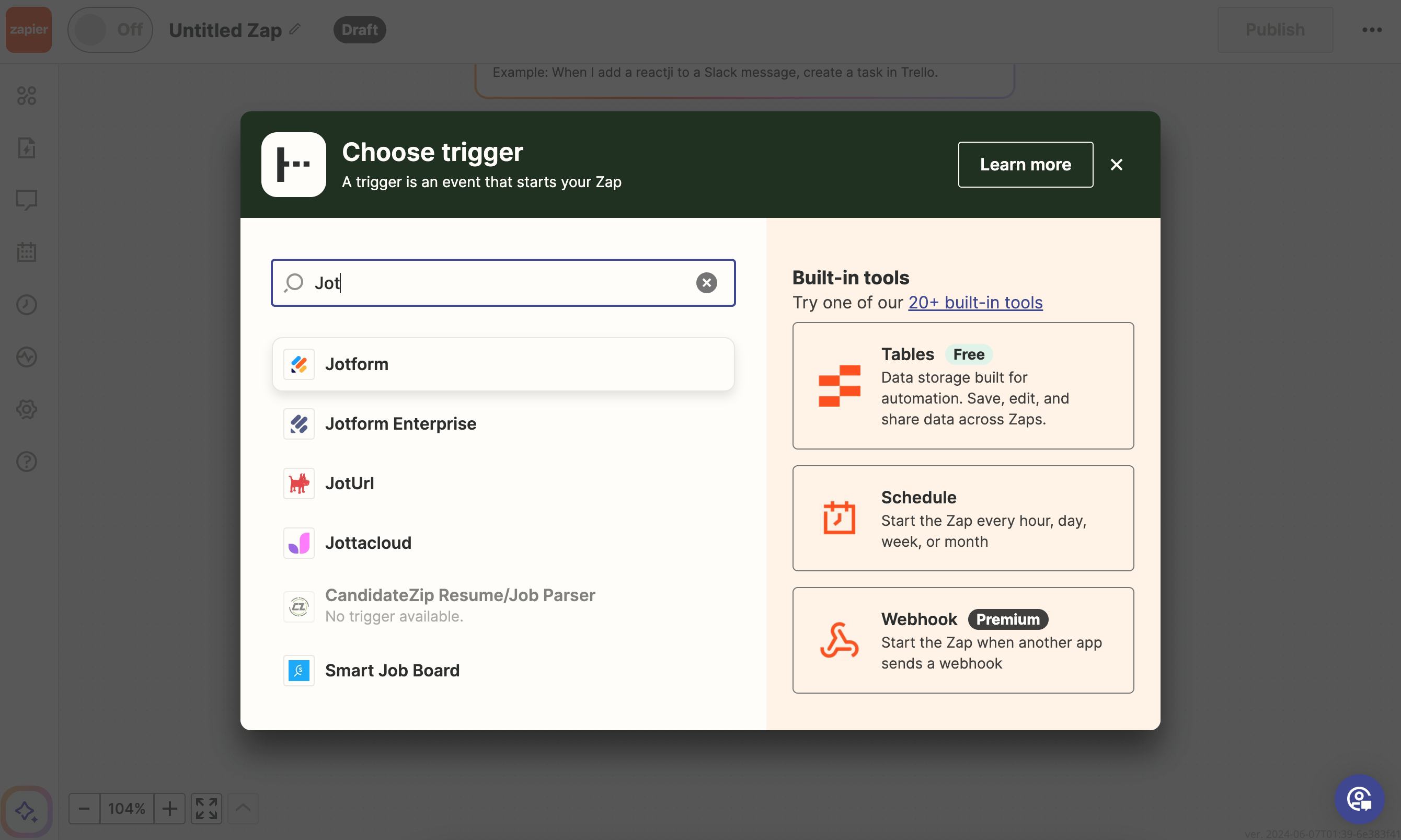The width and height of the screenshot is (1401, 840).
Task: Select Jotform Enterprise from results
Action: (x=503, y=424)
